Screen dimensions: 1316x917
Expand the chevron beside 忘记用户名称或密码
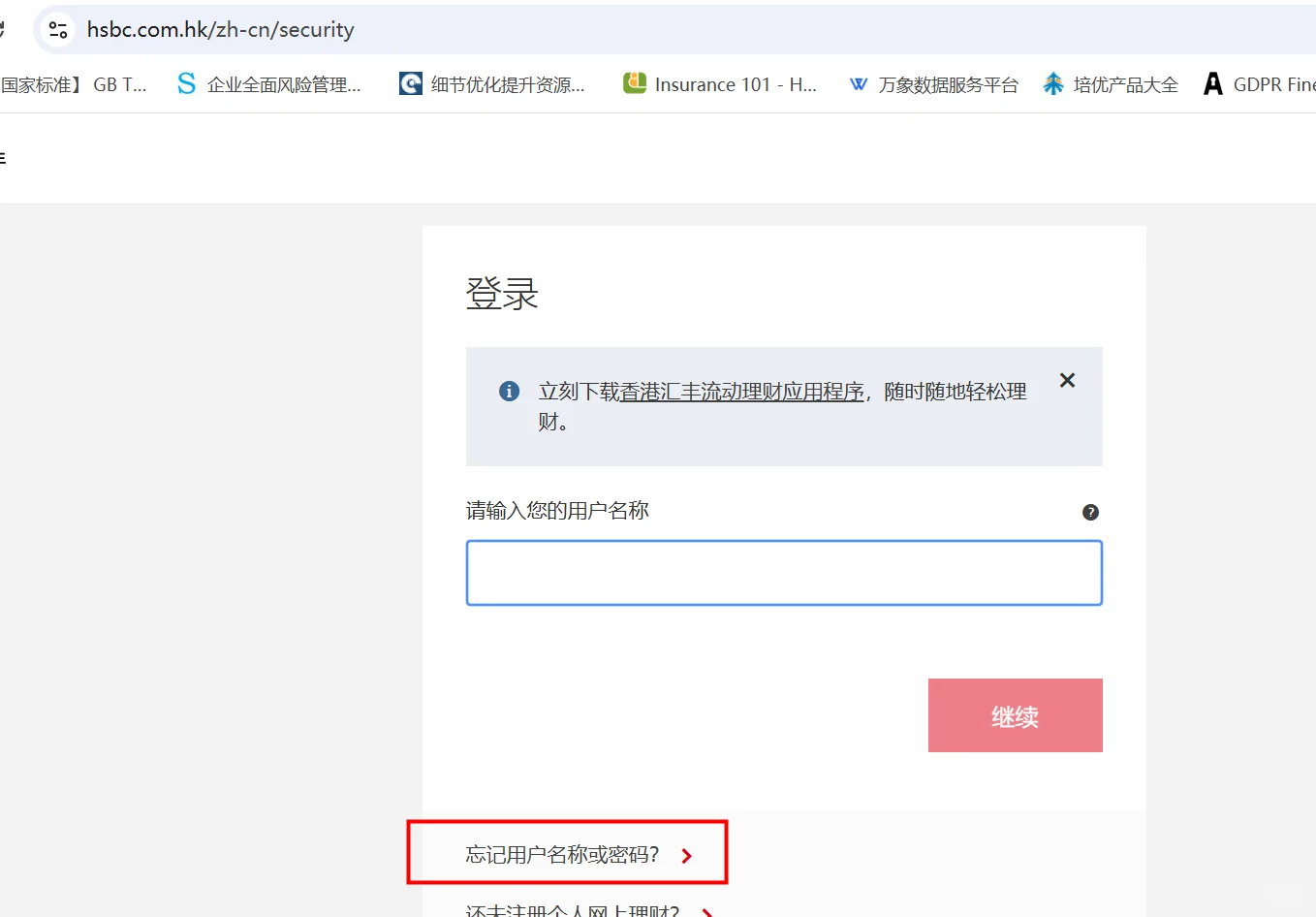click(x=688, y=855)
